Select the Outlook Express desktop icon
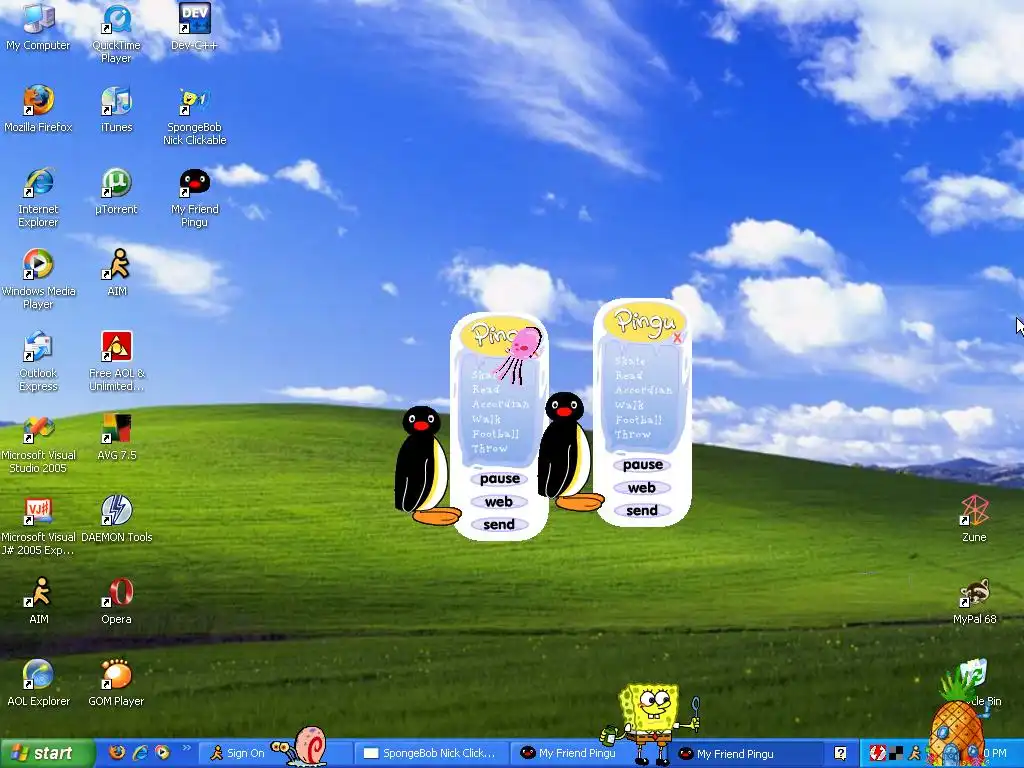This screenshot has width=1024, height=768. pyautogui.click(x=38, y=362)
